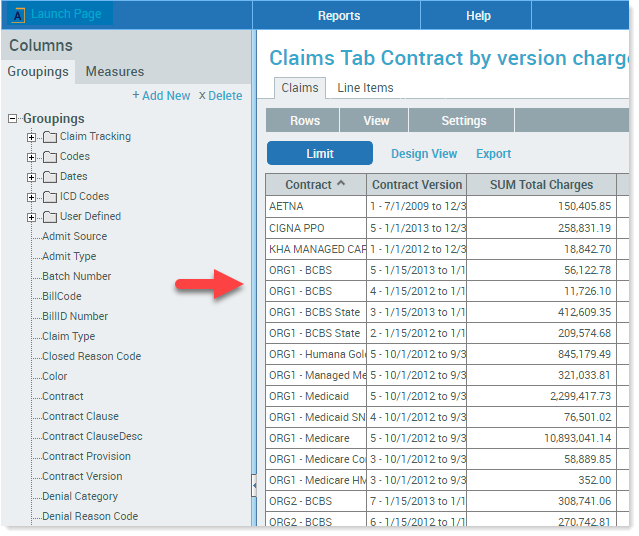Click the Launch Page app logo icon
This screenshot has height=536, width=639.
(x=18, y=15)
